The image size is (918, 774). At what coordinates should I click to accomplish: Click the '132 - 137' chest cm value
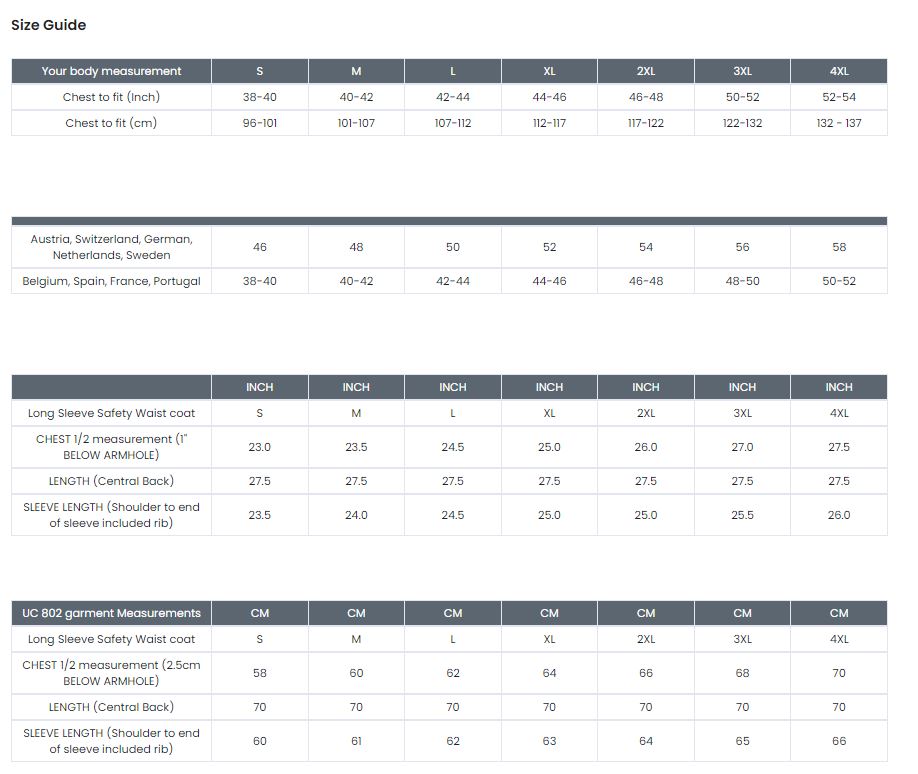[839, 123]
